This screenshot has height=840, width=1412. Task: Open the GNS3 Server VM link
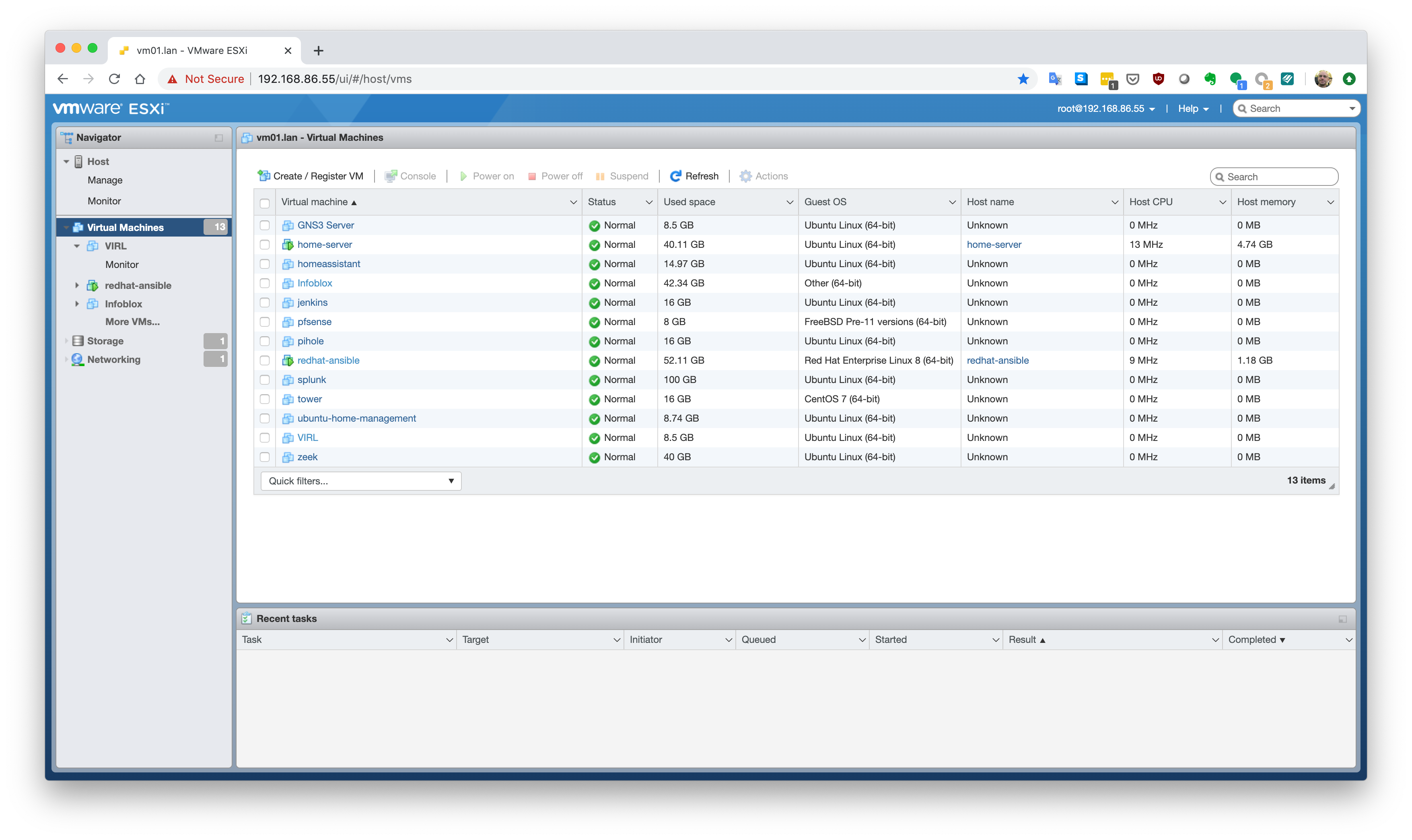click(326, 225)
